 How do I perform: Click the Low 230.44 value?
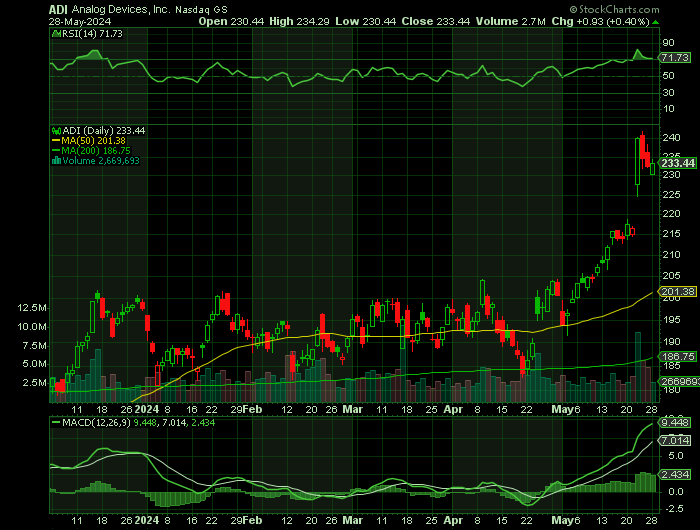[x=366, y=21]
